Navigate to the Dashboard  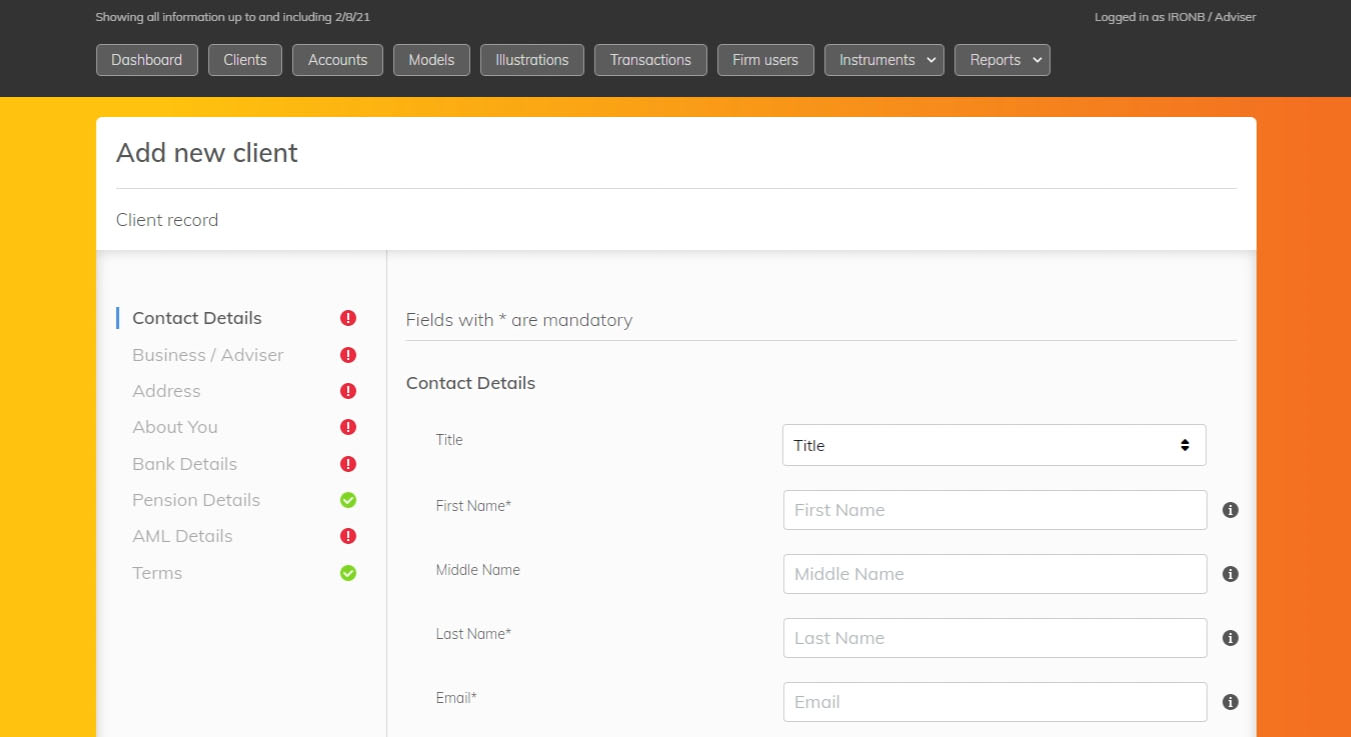146,59
